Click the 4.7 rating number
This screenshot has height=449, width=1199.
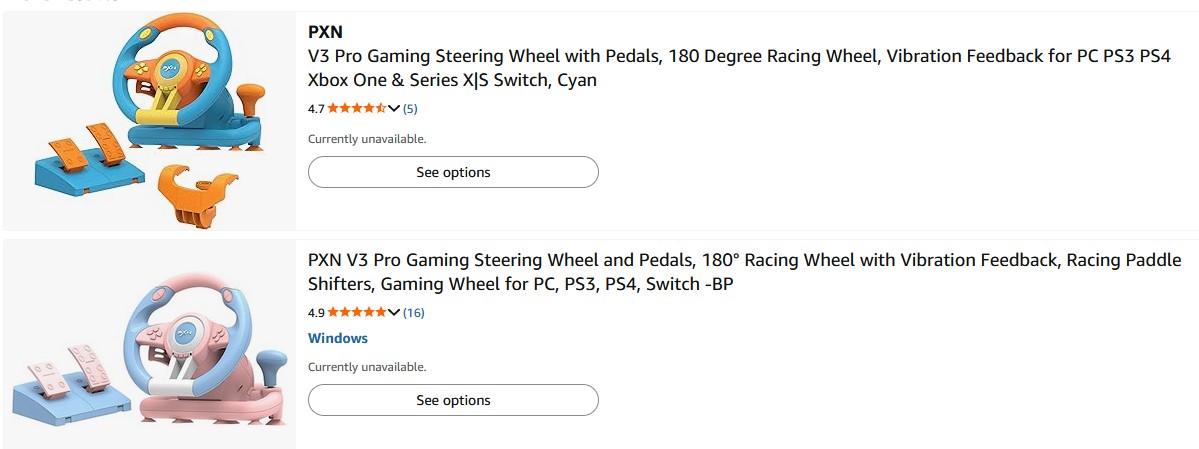[x=316, y=108]
